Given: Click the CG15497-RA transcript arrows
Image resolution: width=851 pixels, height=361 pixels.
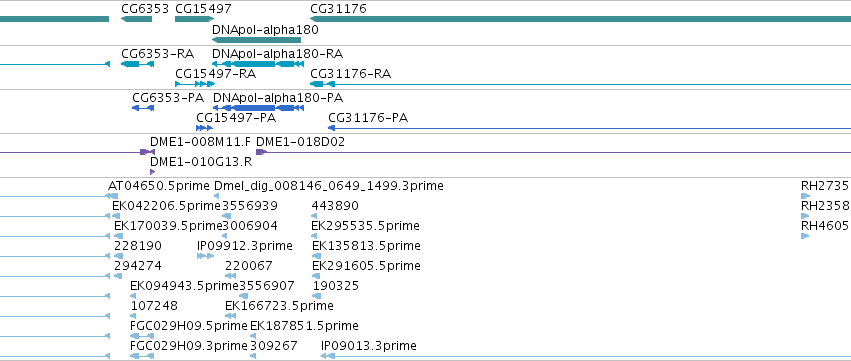Looking at the screenshot, I should 195,84.
